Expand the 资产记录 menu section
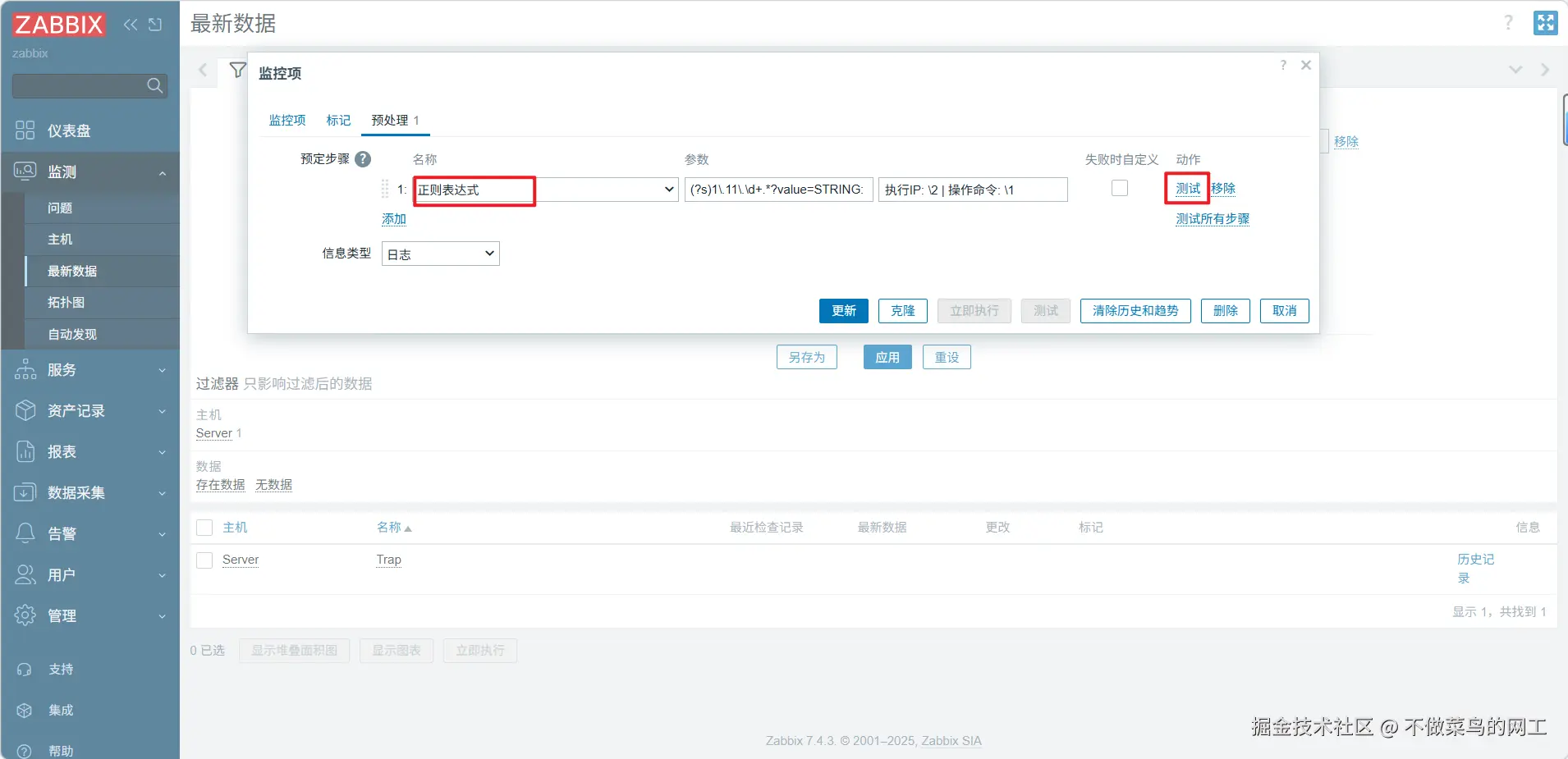The height and width of the screenshot is (759, 1568). pyautogui.click(x=163, y=411)
